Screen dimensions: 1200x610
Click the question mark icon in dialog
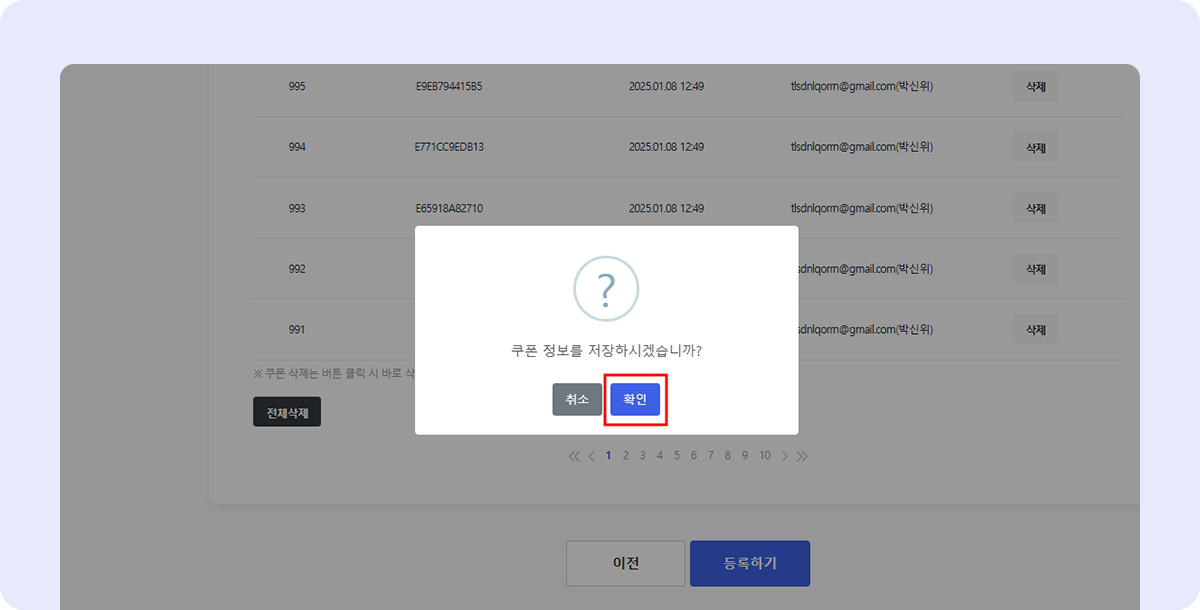point(606,289)
